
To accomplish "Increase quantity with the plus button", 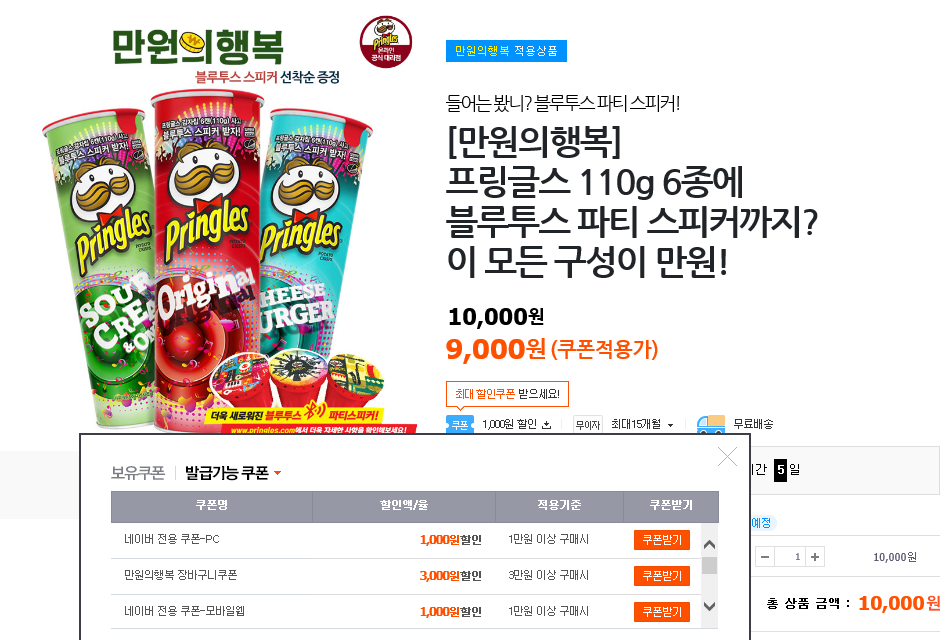I will click(815, 556).
